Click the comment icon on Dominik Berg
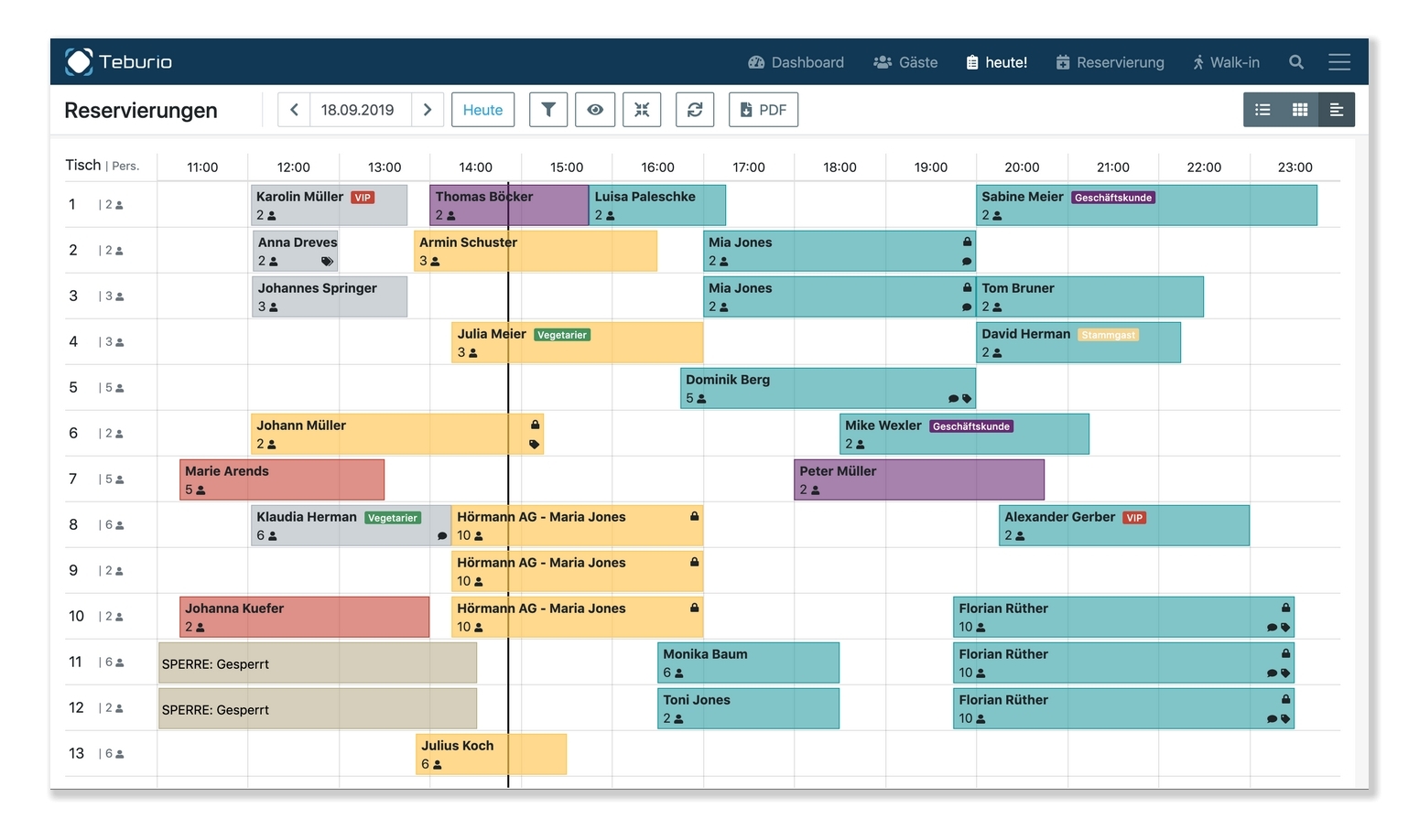 click(x=953, y=399)
